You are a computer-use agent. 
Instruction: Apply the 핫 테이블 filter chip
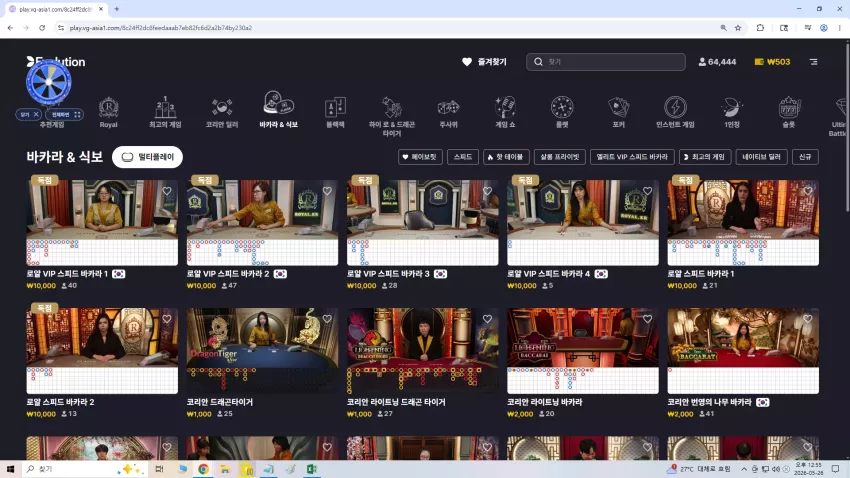505,157
